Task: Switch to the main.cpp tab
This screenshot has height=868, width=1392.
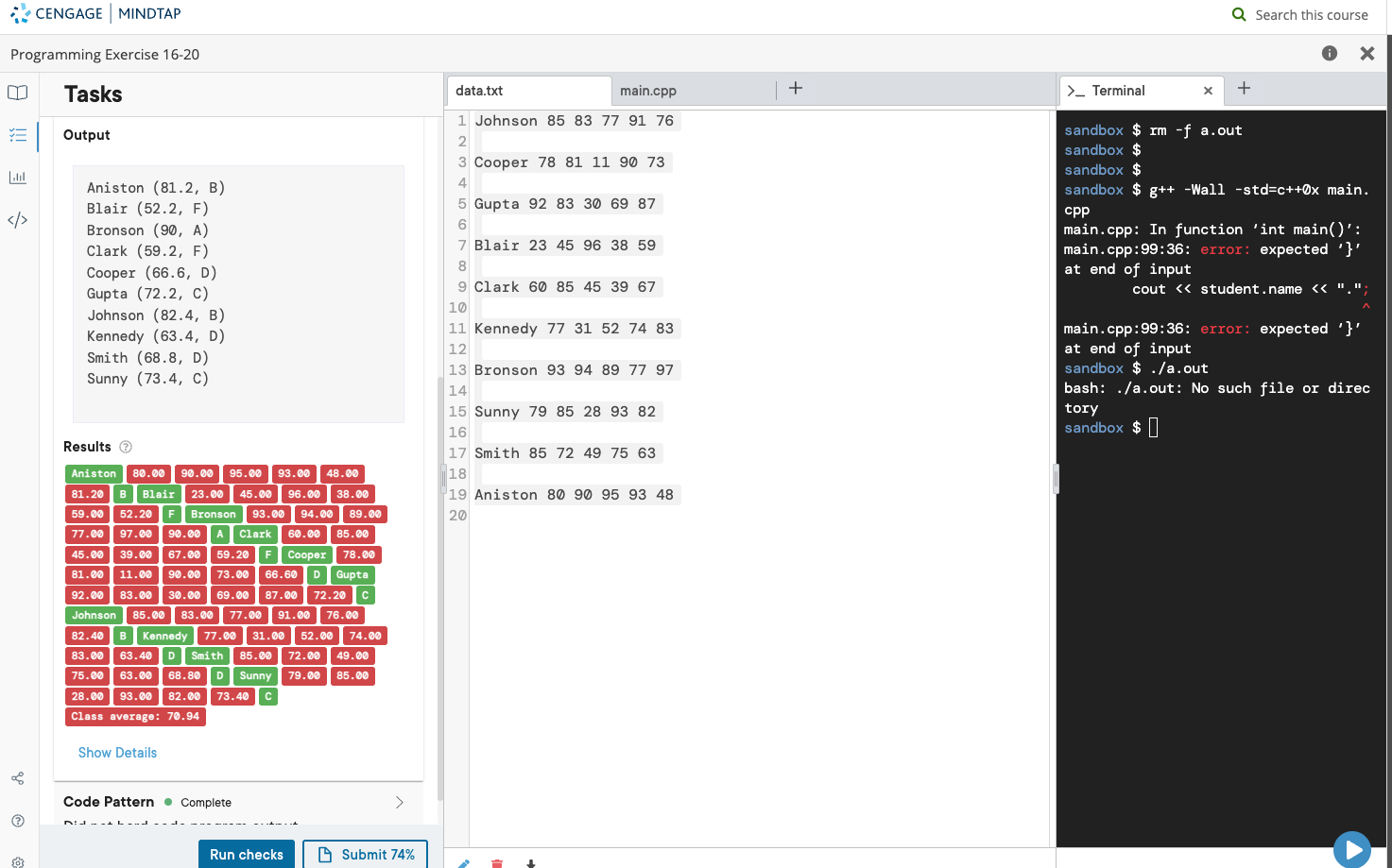Action: (647, 91)
